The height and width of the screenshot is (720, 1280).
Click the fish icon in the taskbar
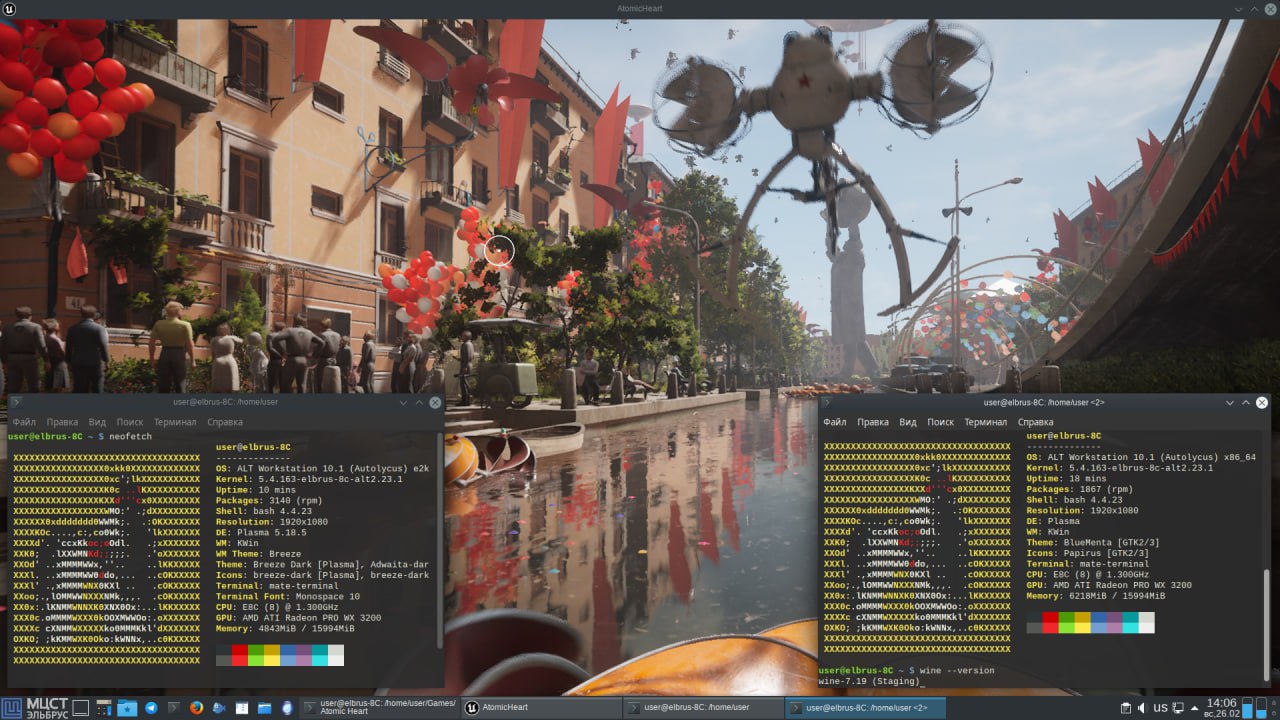pos(219,708)
